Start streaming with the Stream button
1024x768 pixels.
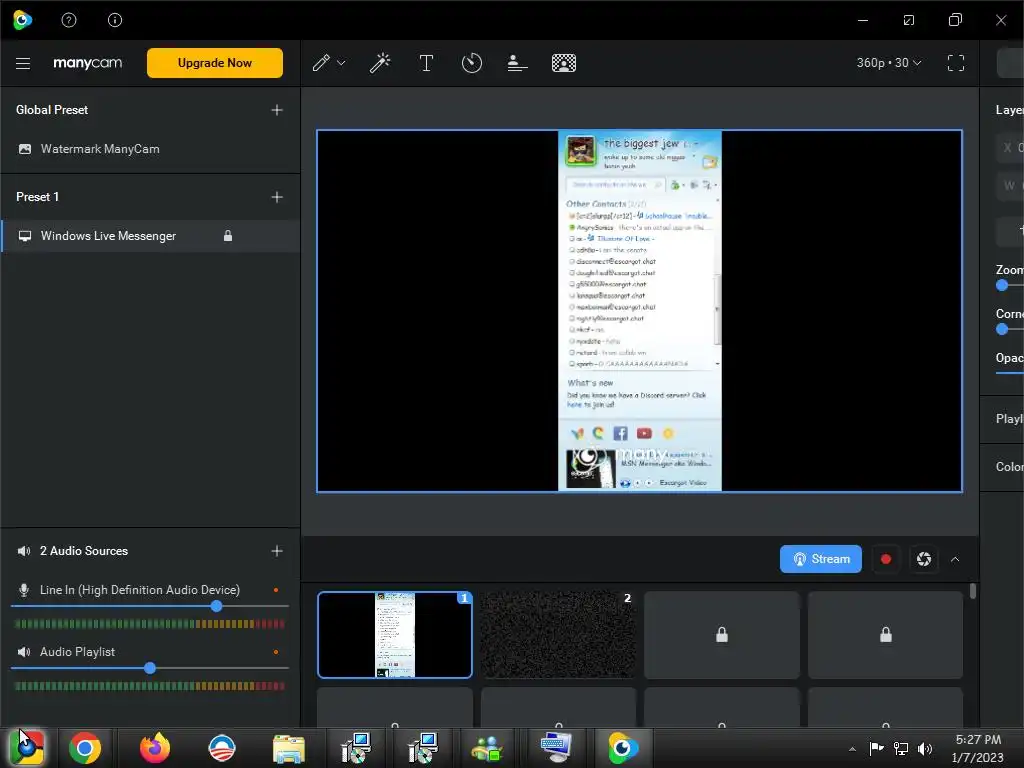point(821,559)
